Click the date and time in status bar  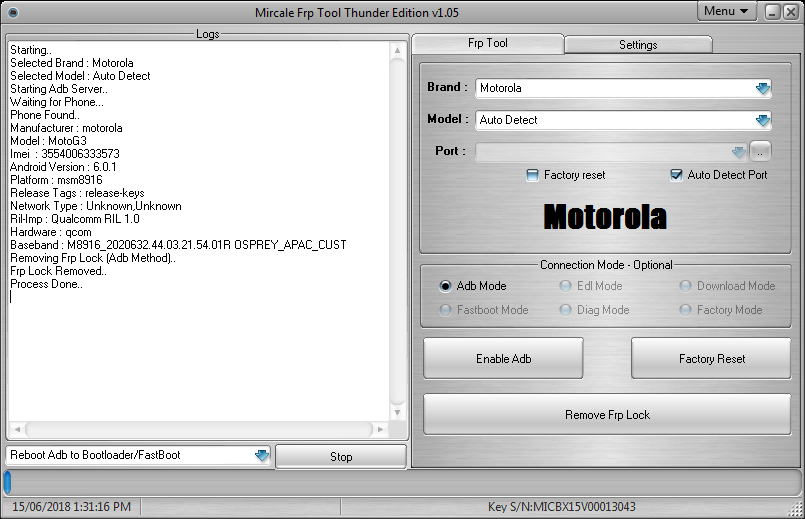(71, 507)
